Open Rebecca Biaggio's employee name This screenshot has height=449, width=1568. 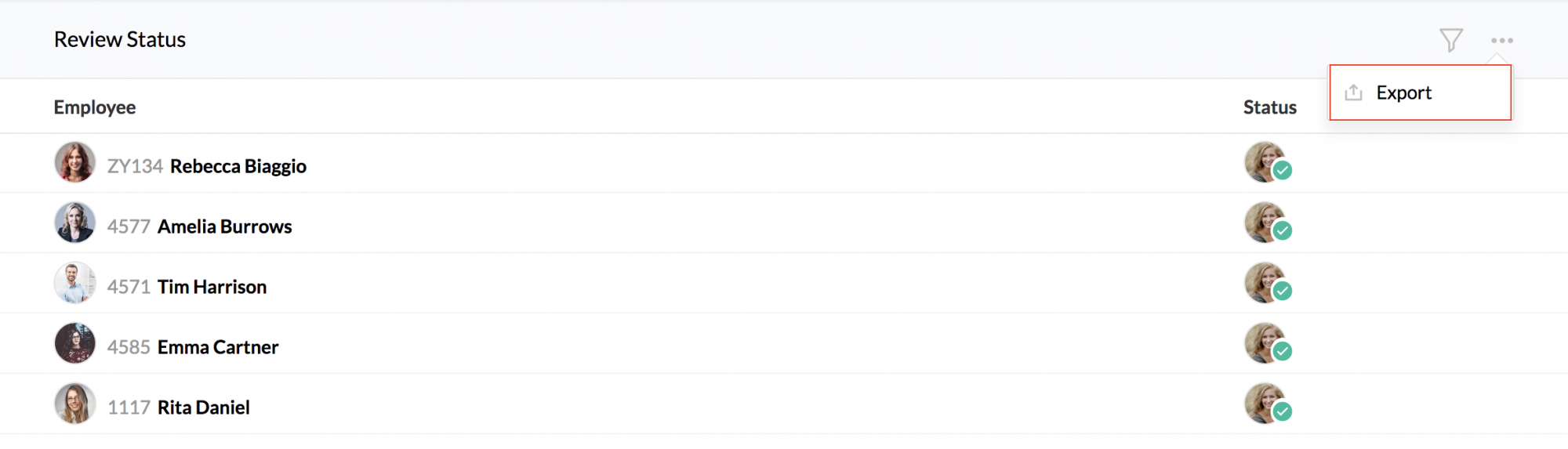(238, 167)
